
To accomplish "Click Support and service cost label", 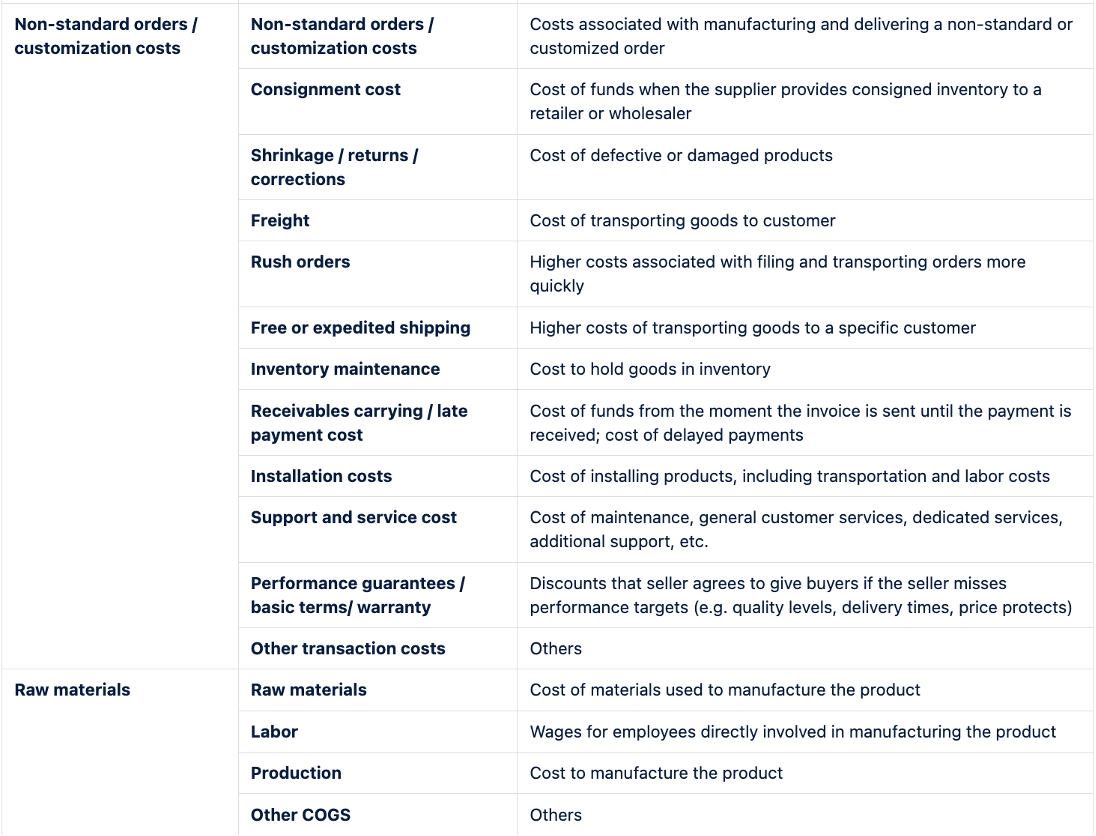I will 353,517.
